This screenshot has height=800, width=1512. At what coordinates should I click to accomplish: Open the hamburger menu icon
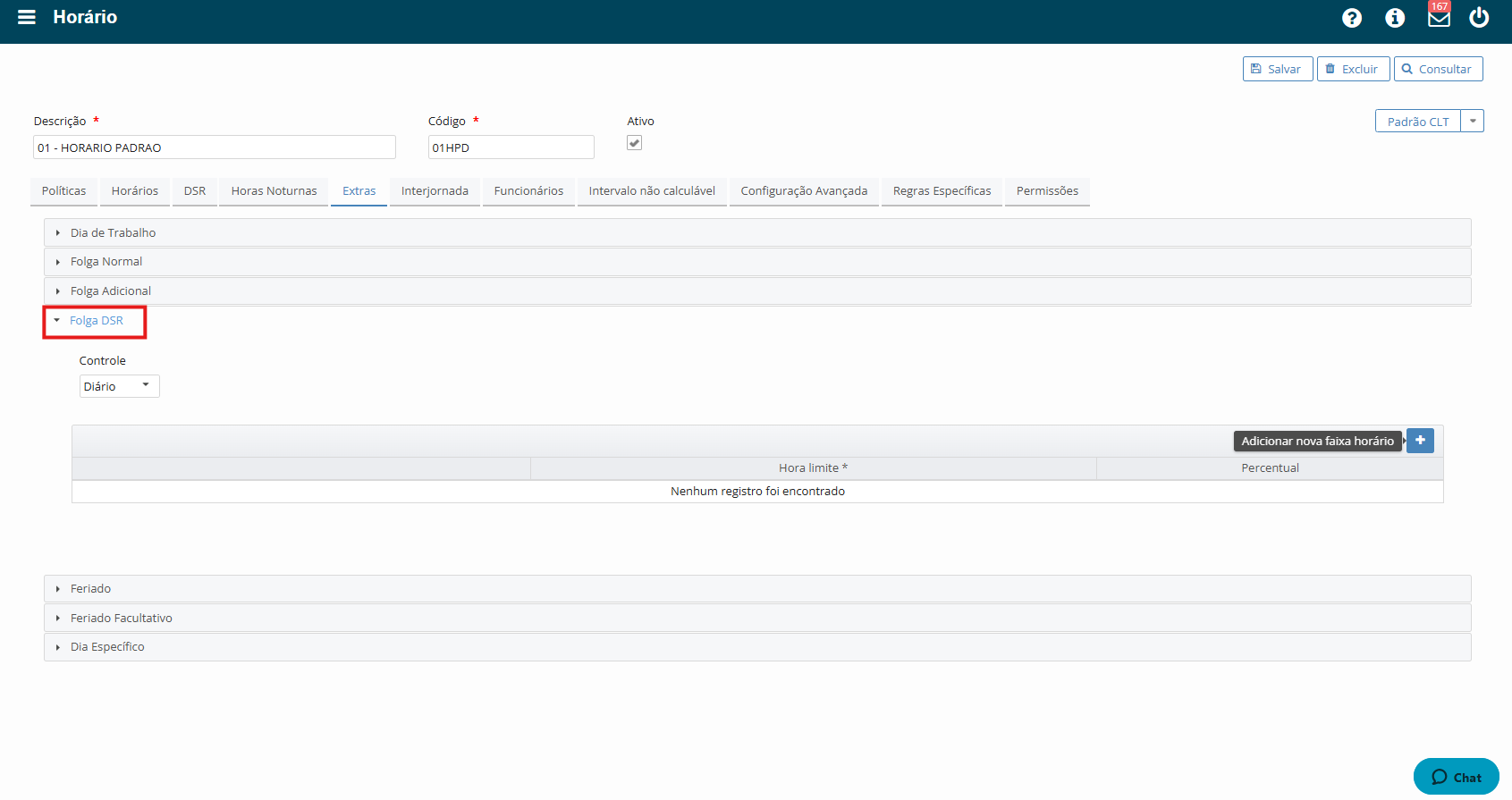click(27, 17)
